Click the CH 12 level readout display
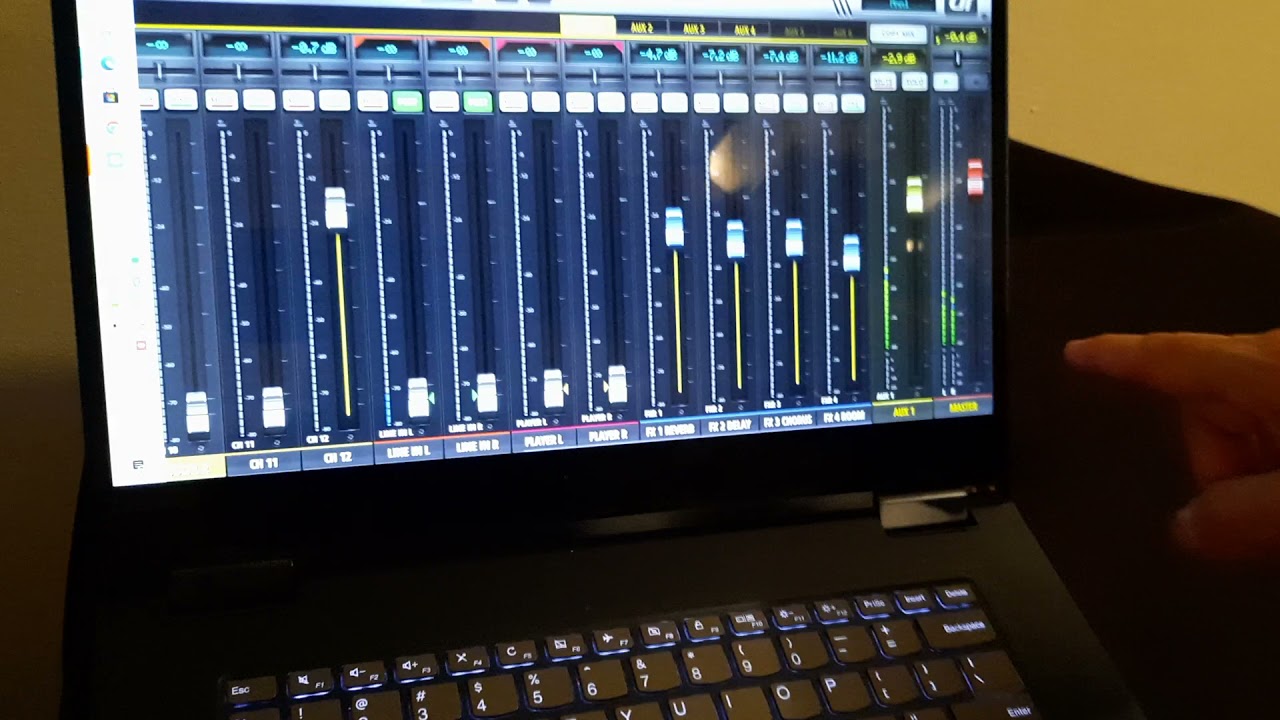Screen dimensions: 1280x720 pos(312,47)
